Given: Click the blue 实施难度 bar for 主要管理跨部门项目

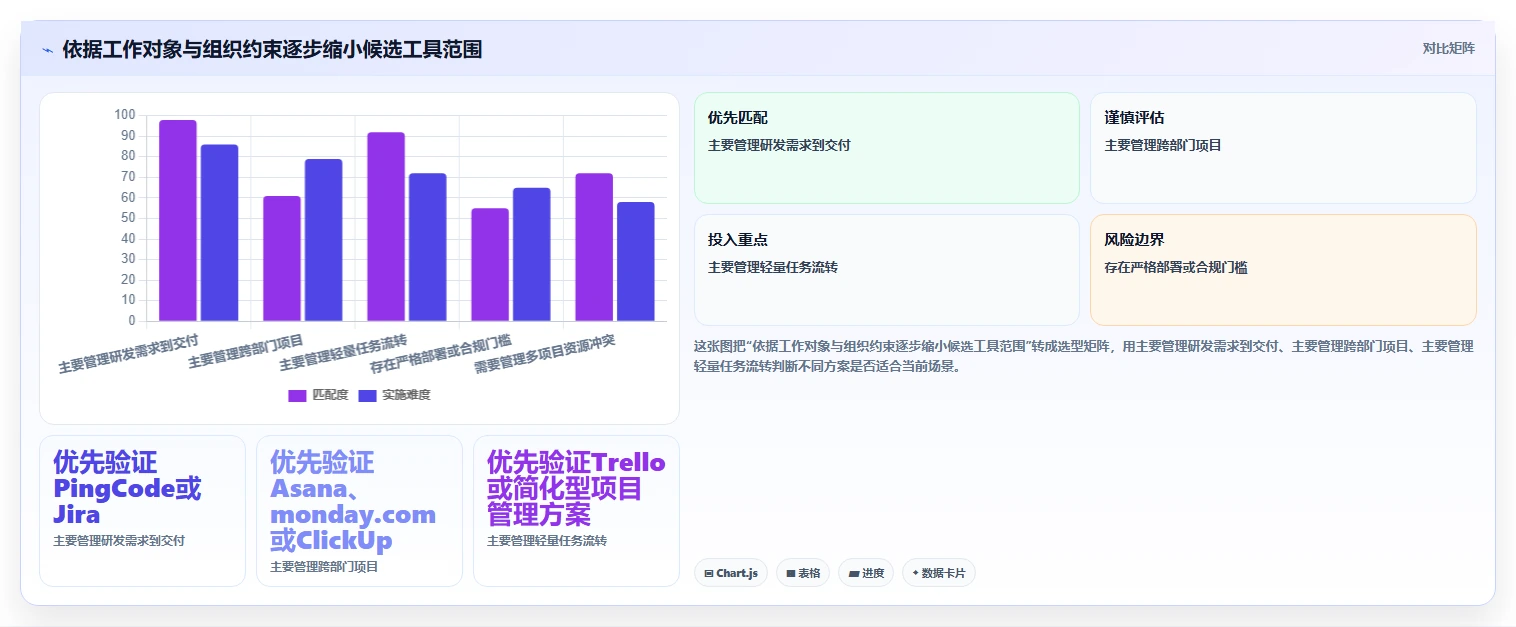Looking at the screenshot, I should point(324,240).
